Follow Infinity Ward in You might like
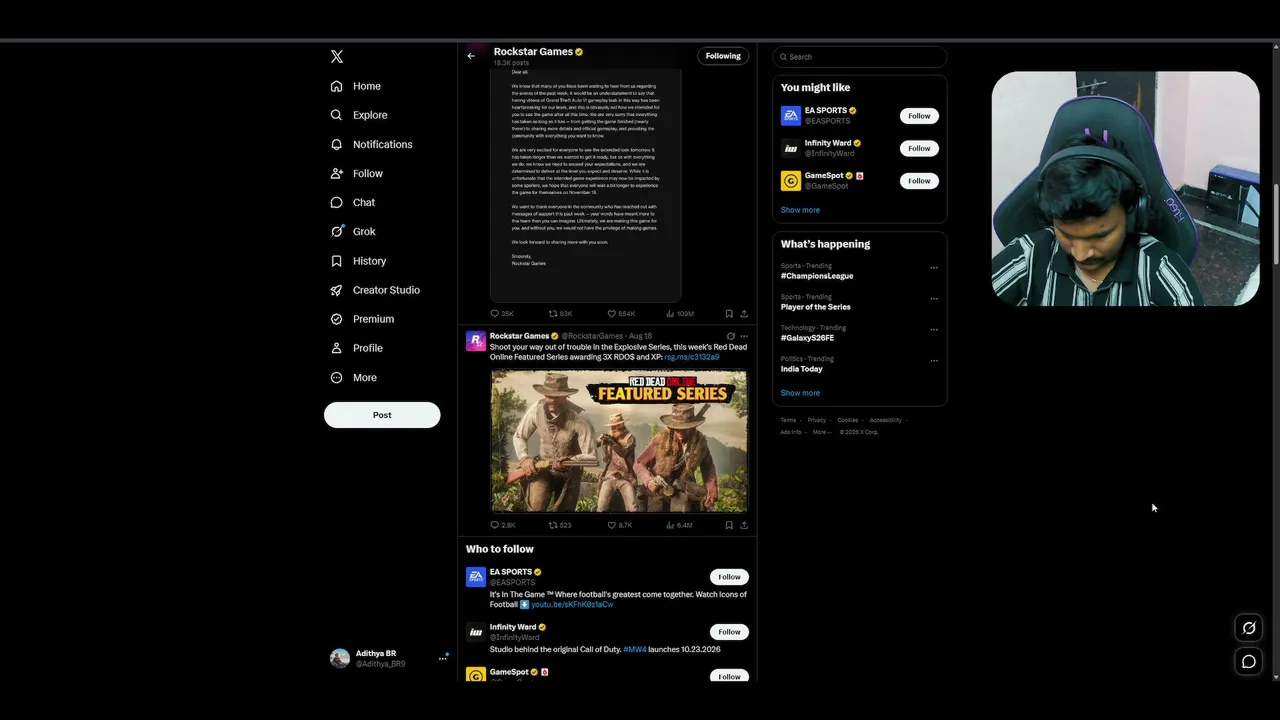Viewport: 1280px width, 720px height. [919, 148]
